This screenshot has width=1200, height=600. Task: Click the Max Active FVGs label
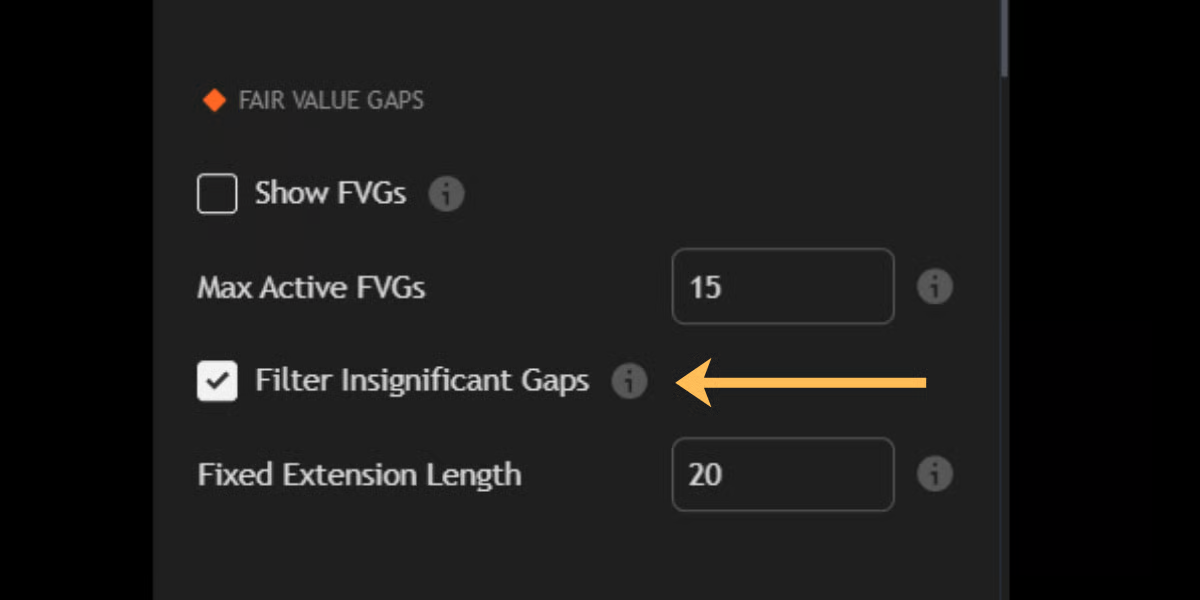[x=311, y=288]
